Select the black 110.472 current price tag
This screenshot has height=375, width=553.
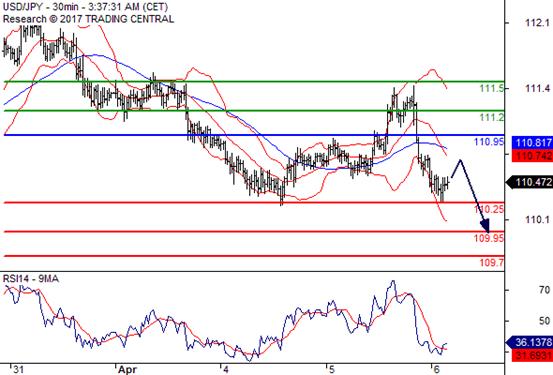click(530, 182)
